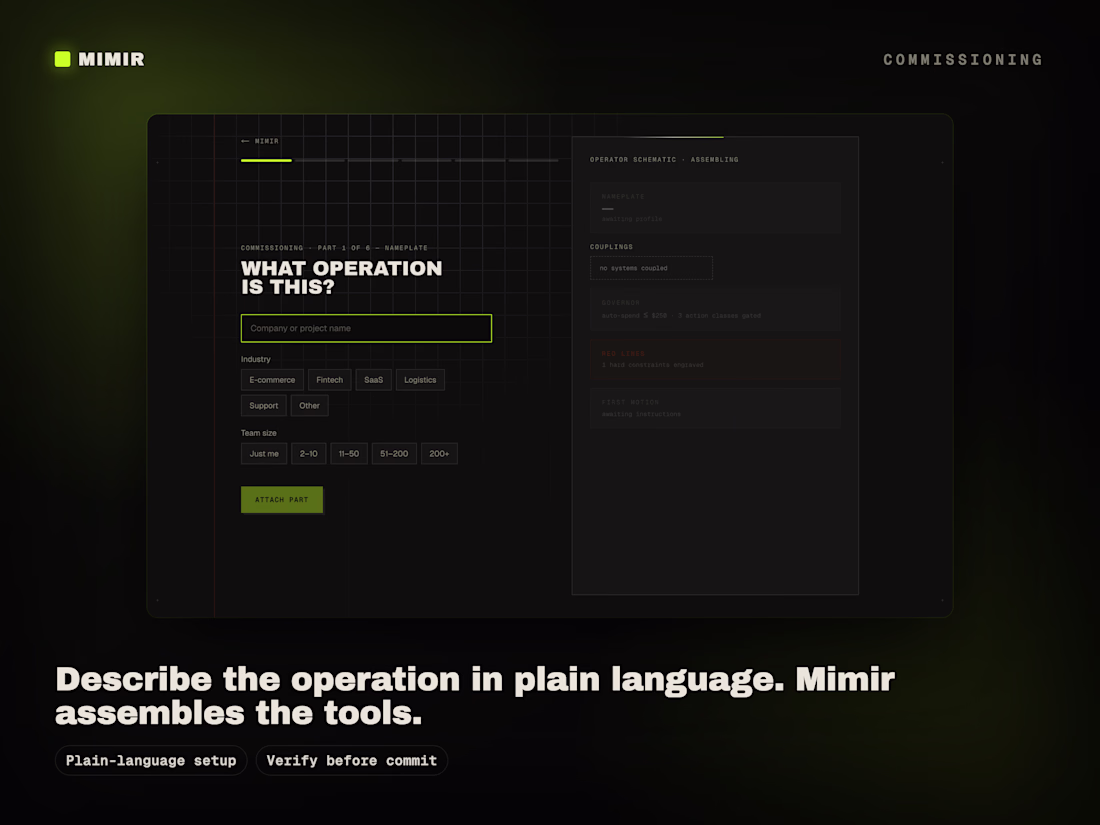The height and width of the screenshot is (825, 1100).
Task: Set team size to 'Just me'
Action: click(x=264, y=453)
